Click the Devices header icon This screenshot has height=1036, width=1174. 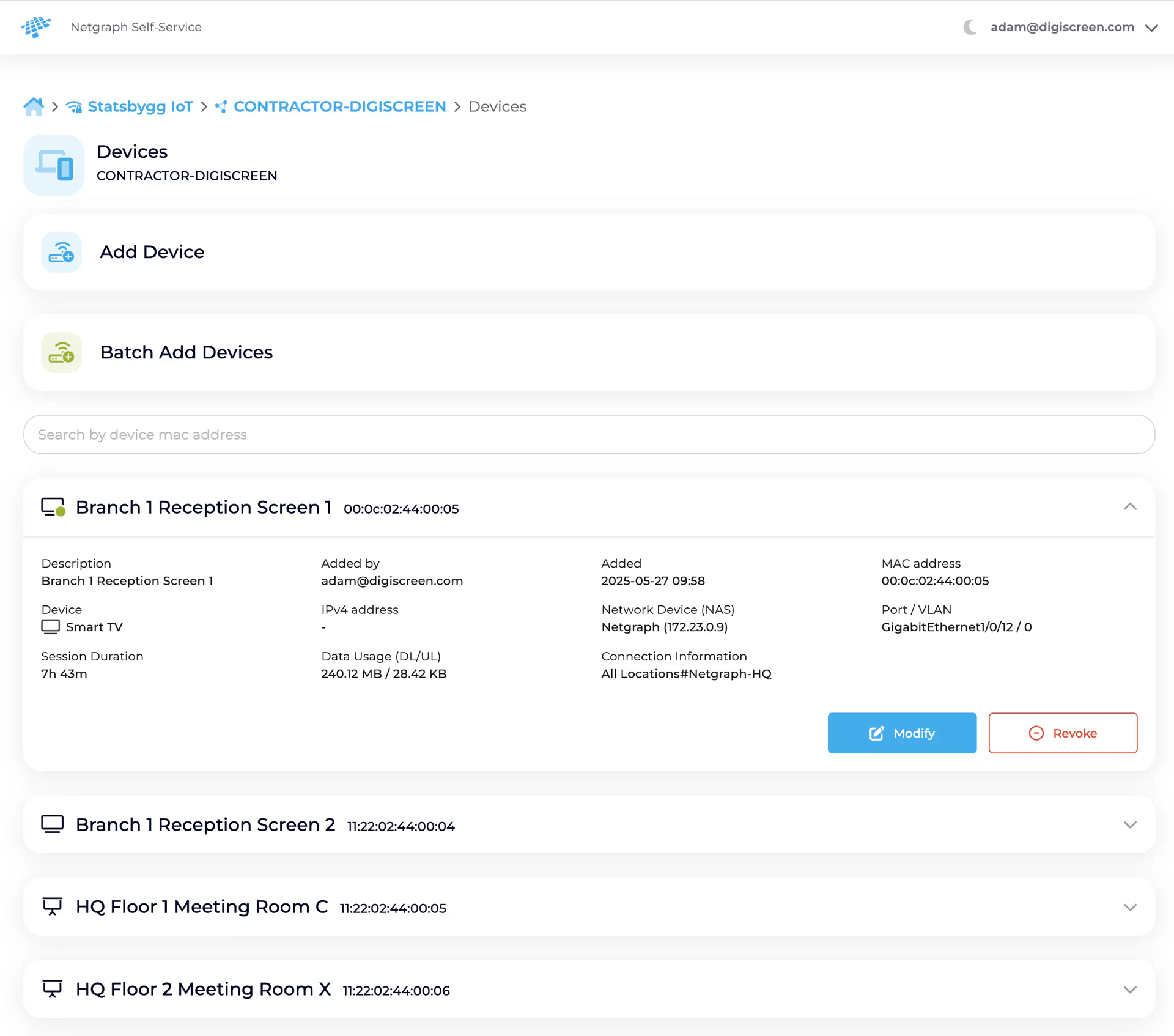coord(54,165)
